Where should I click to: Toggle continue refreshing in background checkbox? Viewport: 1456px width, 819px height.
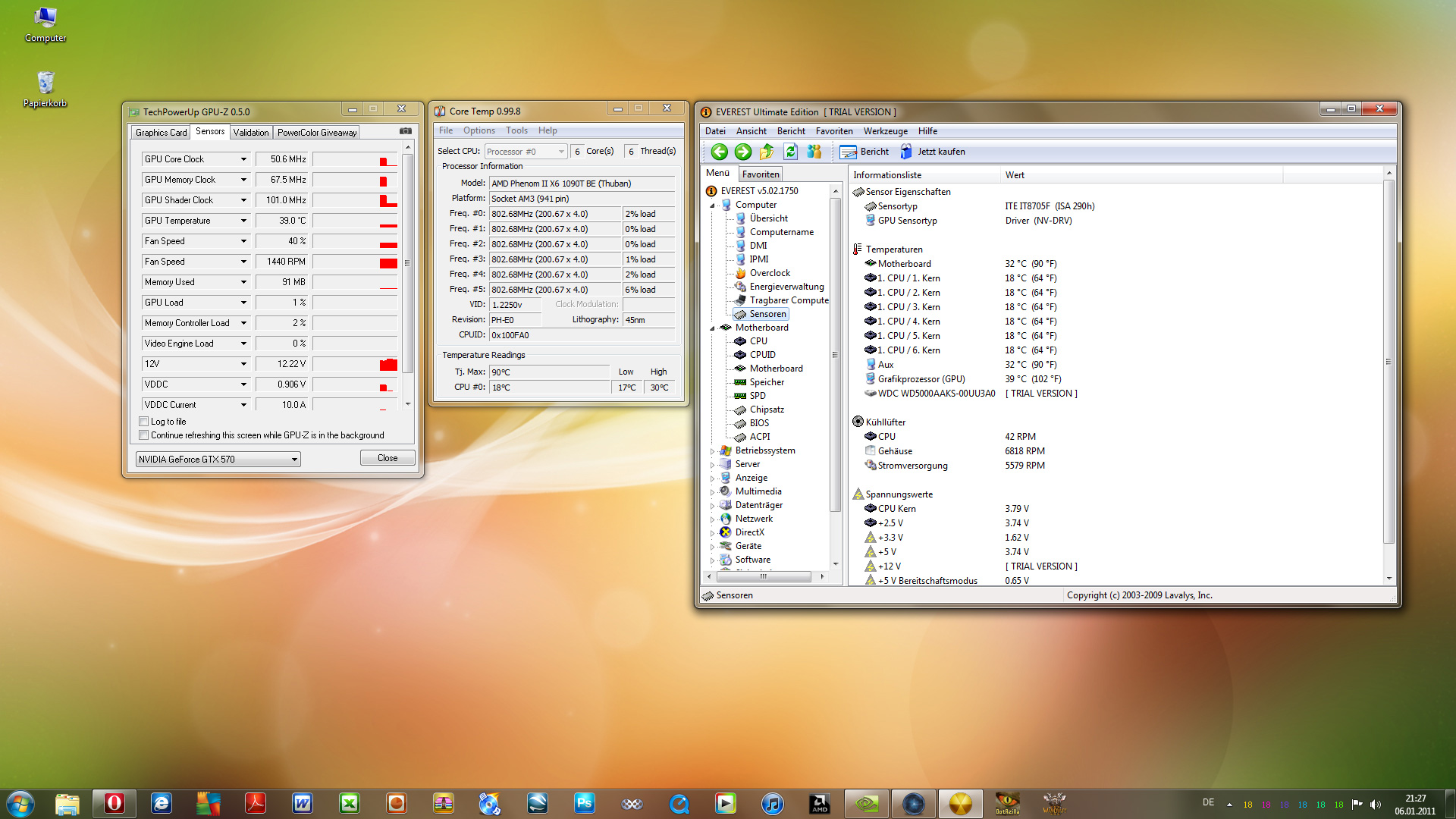coord(144,435)
